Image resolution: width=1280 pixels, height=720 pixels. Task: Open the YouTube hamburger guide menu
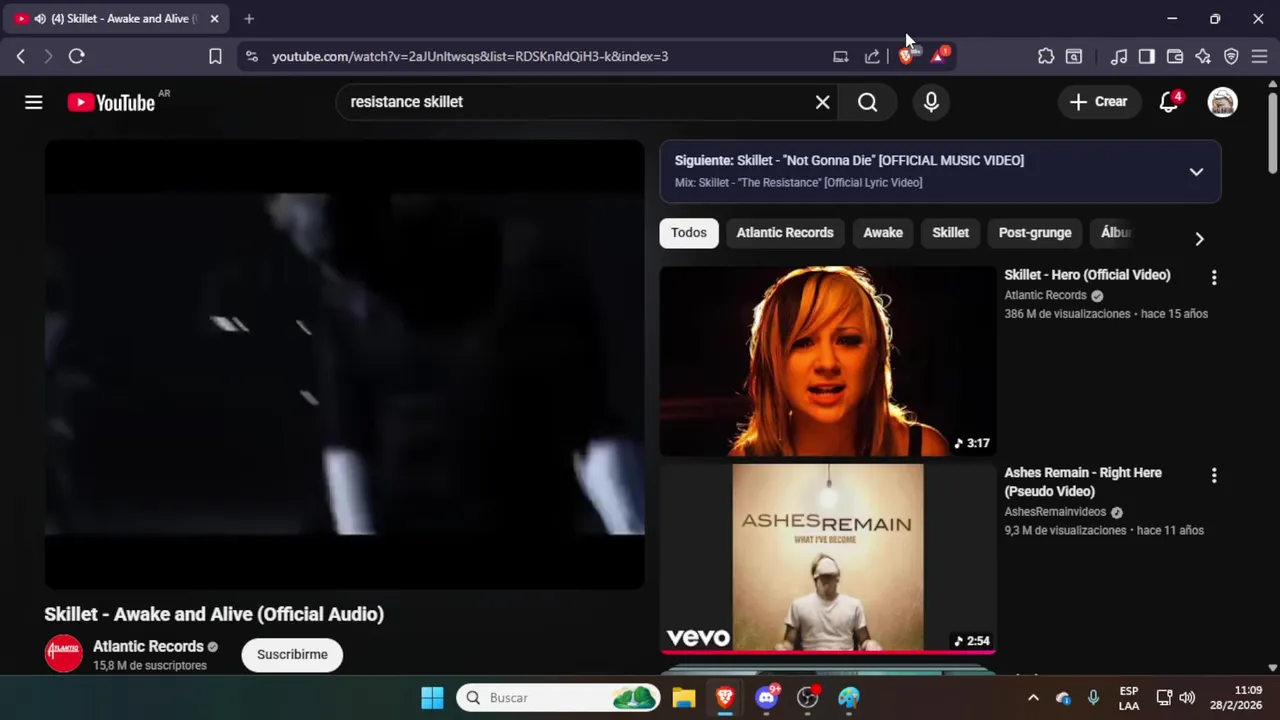click(34, 102)
